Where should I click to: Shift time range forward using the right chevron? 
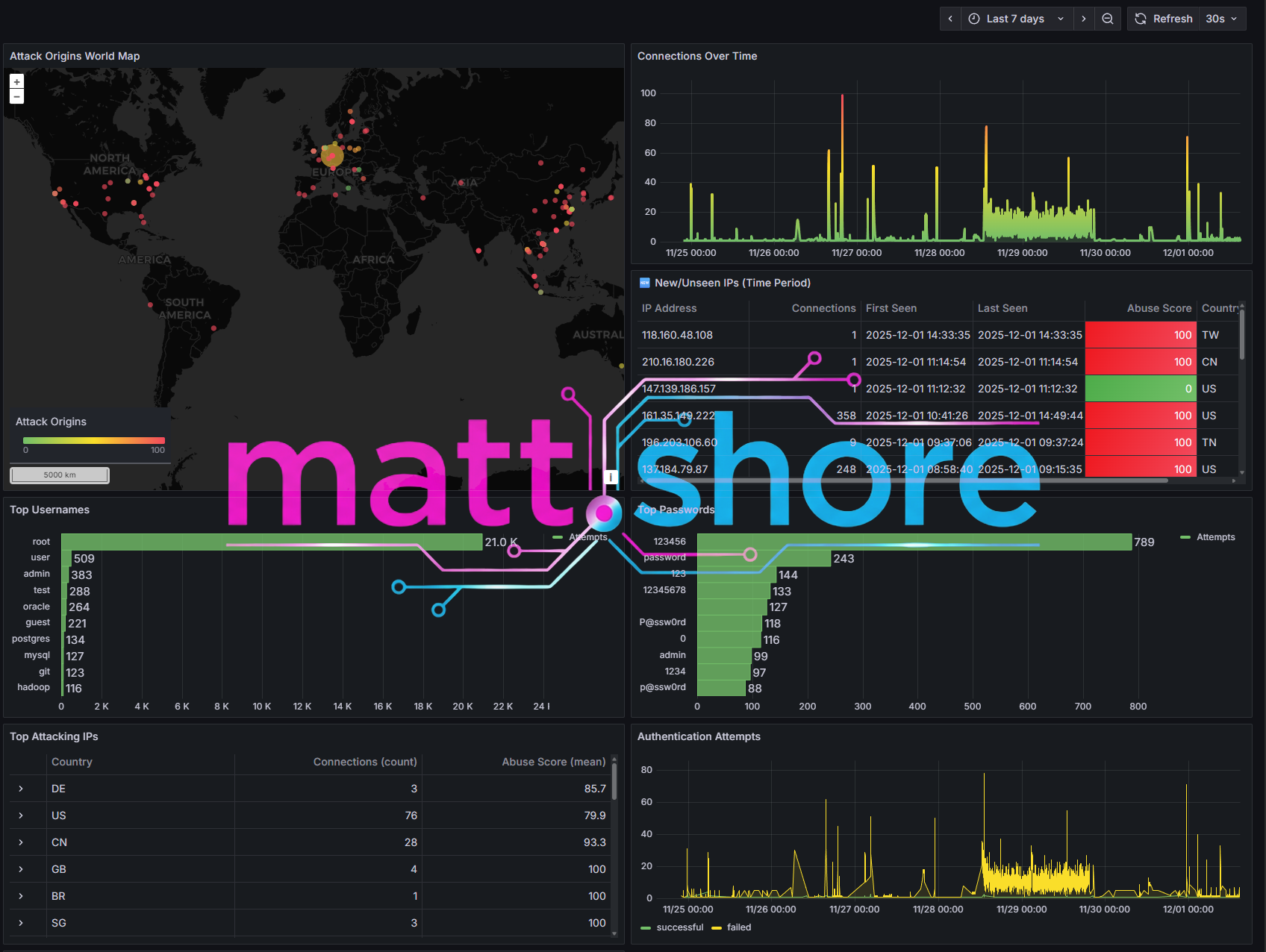pyautogui.click(x=1083, y=19)
